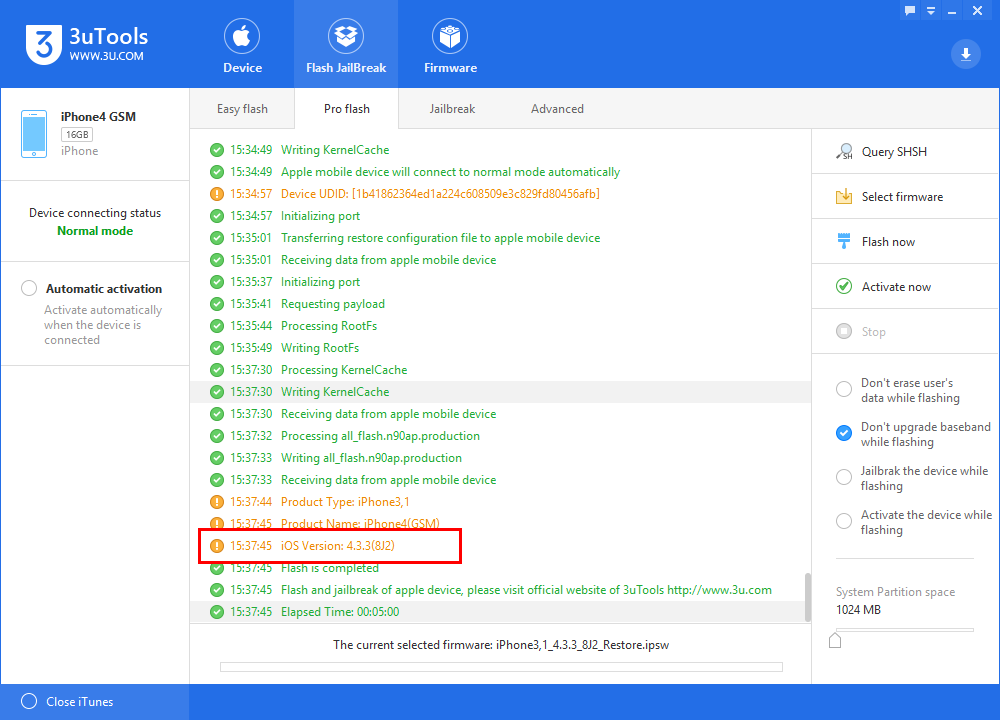Open the downloads arrow button
Image resolution: width=1000 pixels, height=720 pixels.
pyautogui.click(x=966, y=54)
